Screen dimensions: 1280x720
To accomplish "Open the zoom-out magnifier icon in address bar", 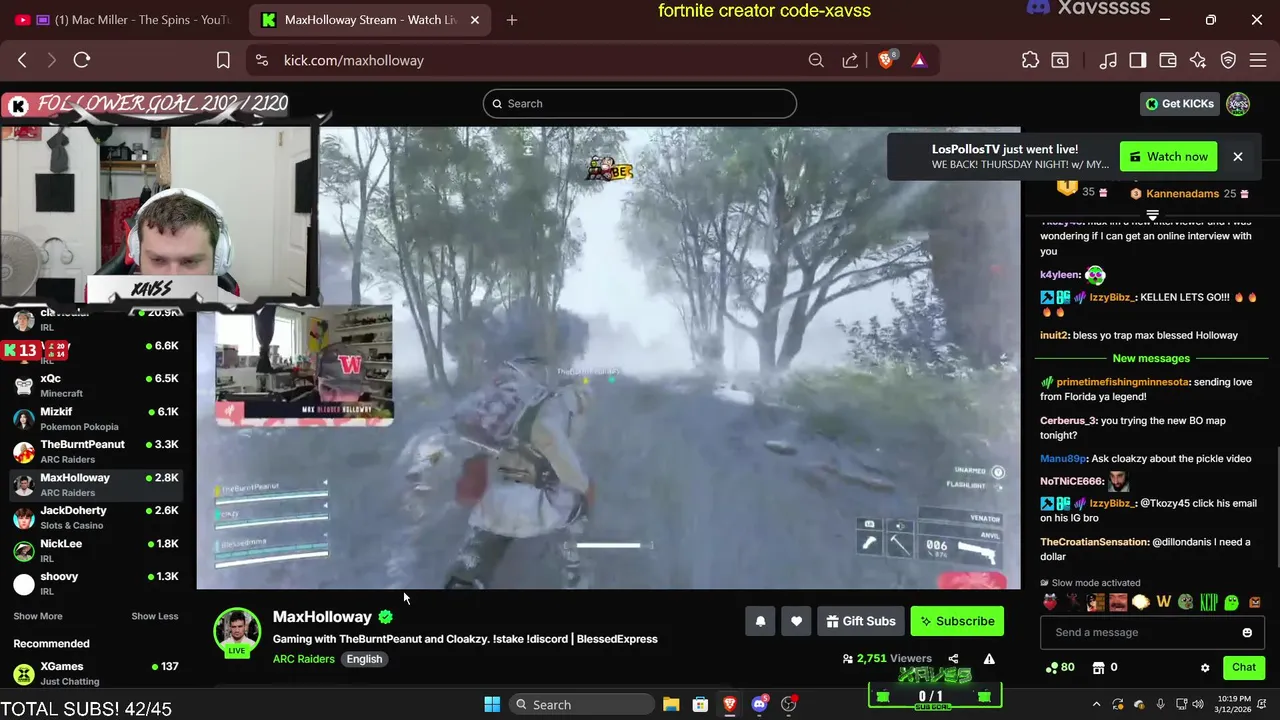I will point(816,60).
